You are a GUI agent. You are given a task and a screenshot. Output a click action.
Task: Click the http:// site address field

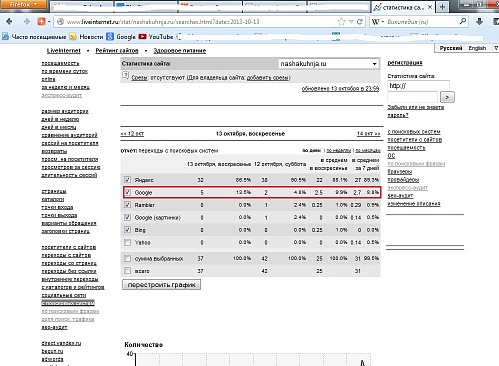coord(418,86)
